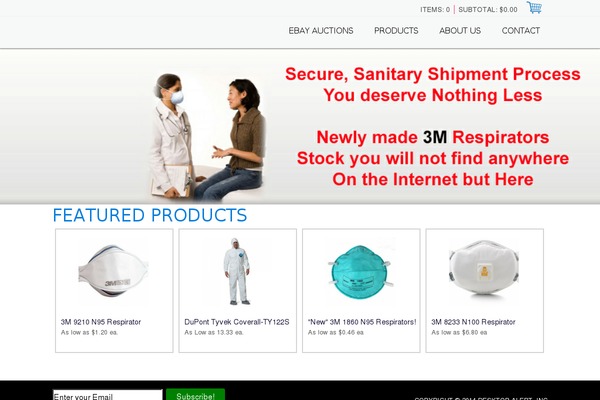Follow the DuPont Tyvek Coverall-TY122S link
This screenshot has width=600, height=400.
tap(237, 322)
